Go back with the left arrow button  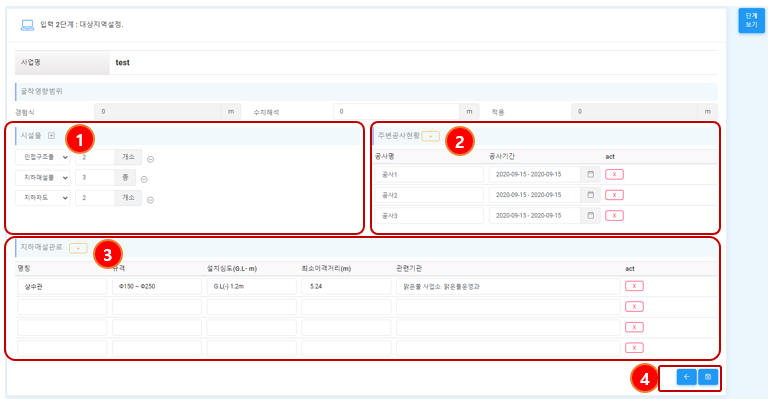click(686, 377)
